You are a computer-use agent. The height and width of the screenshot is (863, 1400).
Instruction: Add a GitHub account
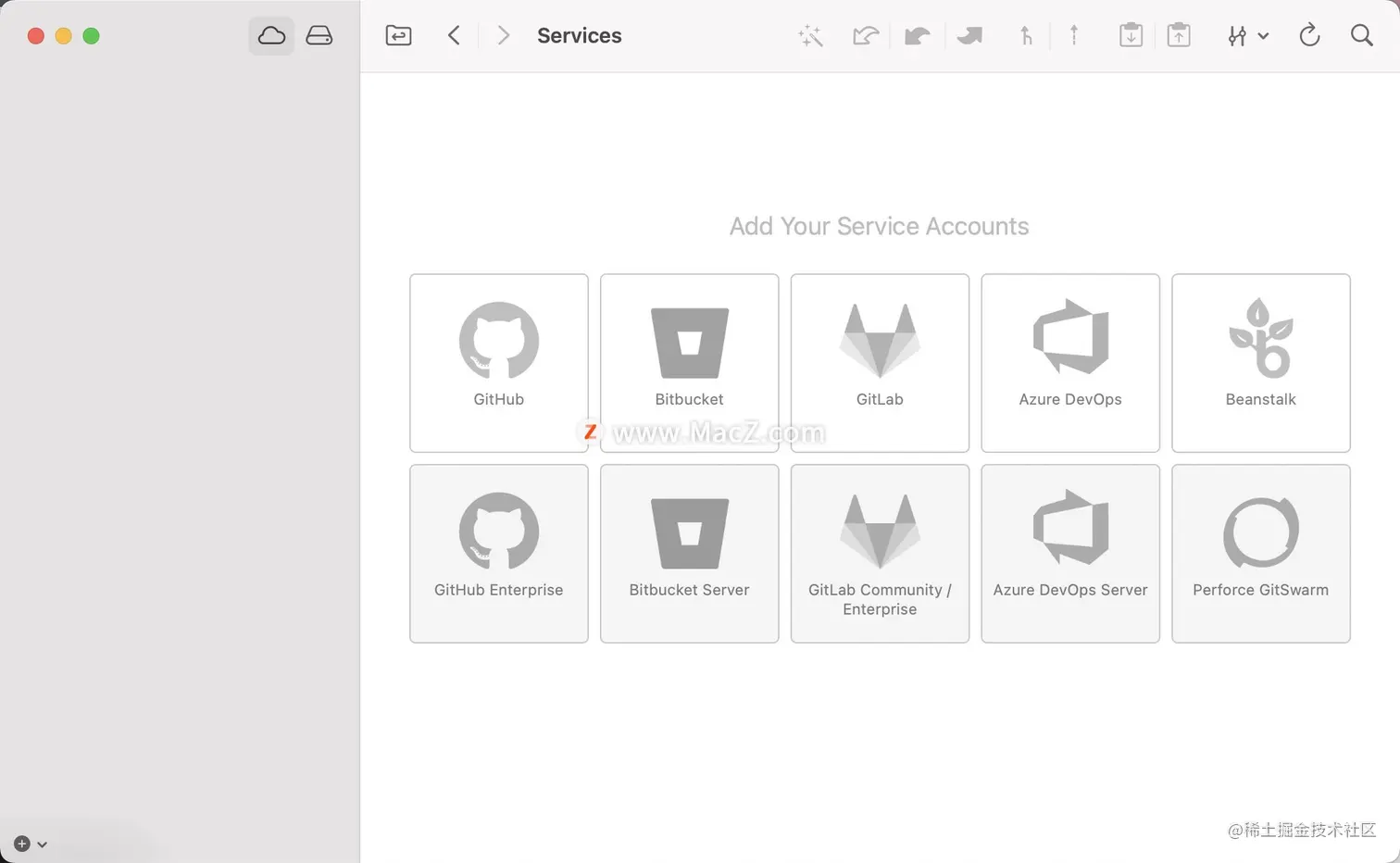tap(499, 363)
